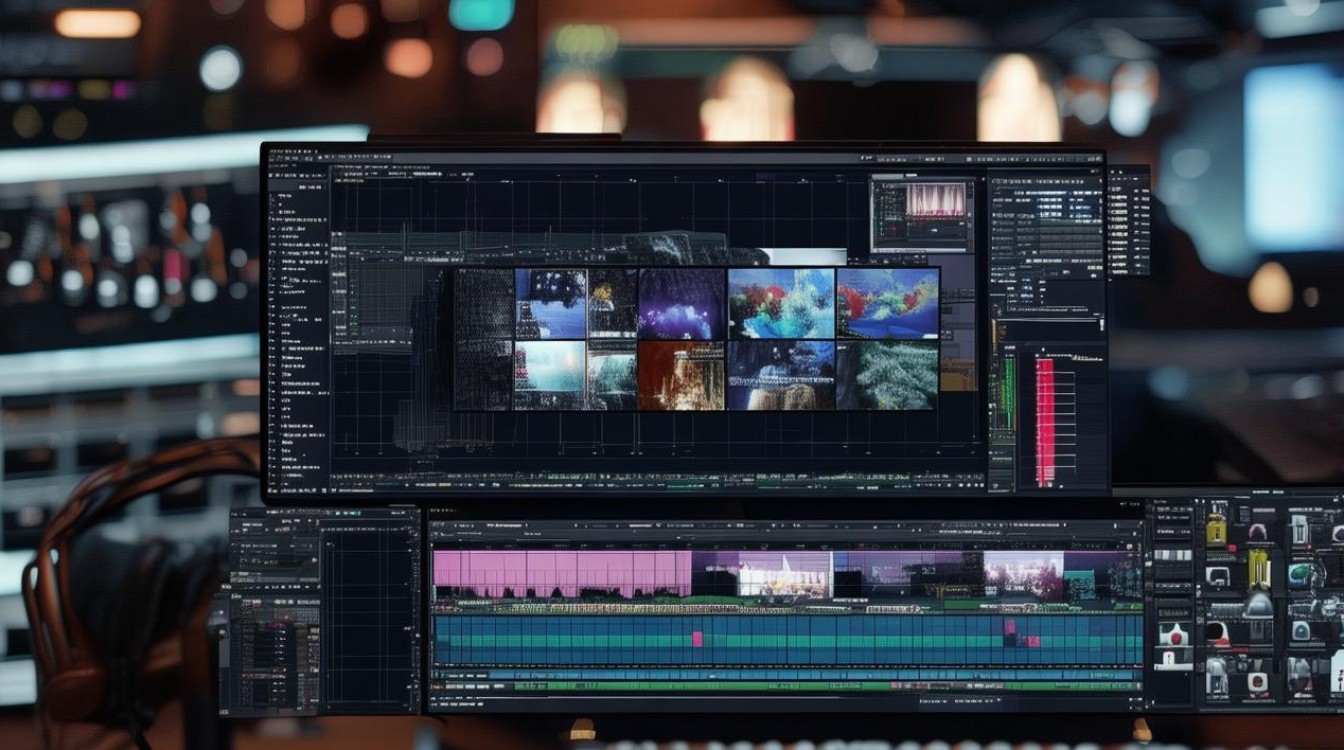Click the lone pink marker mid teal track

pos(697,638)
